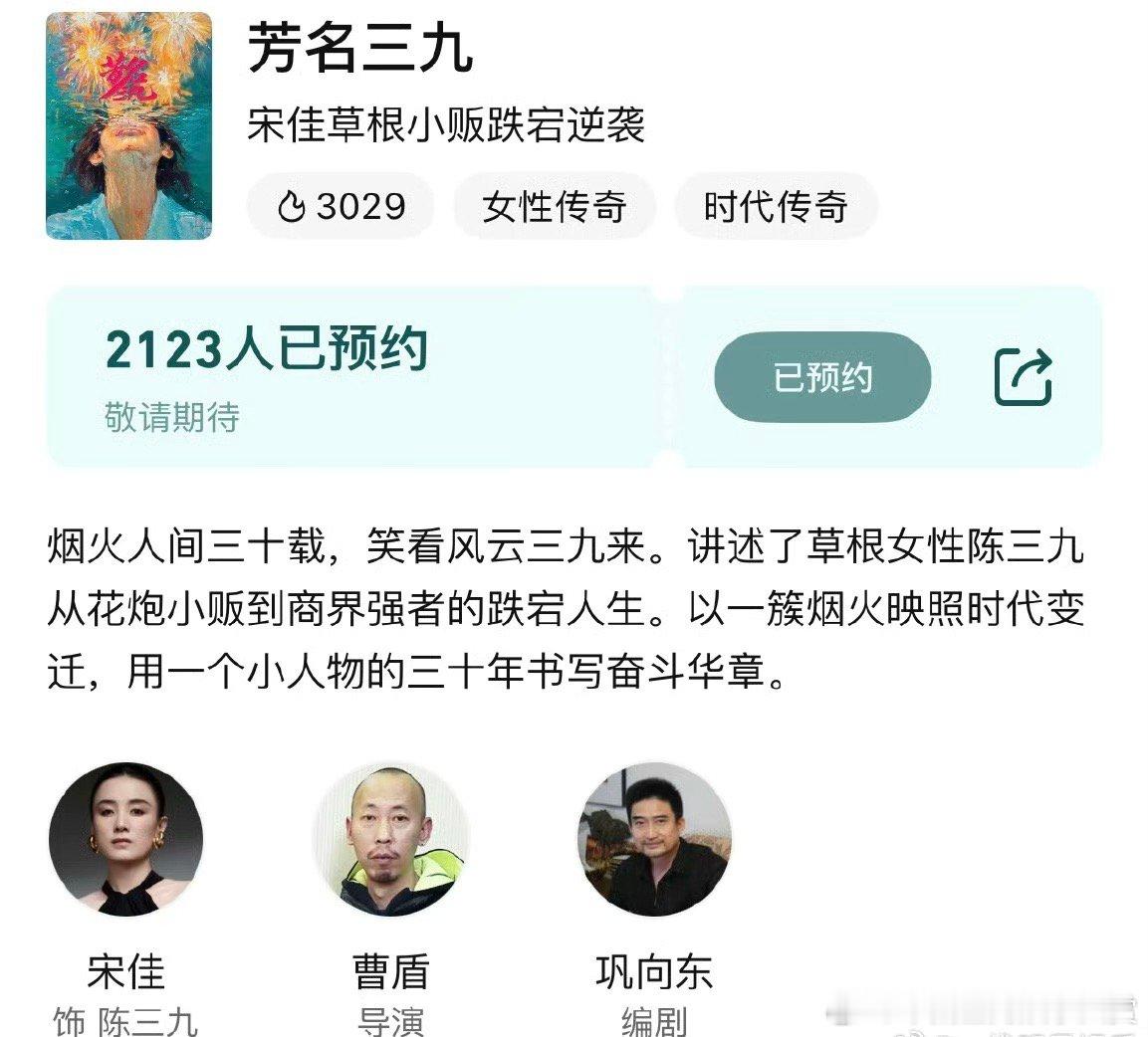
Task: Tap the subtitle 宋佳草根小贩跌宕逆袭
Action: coord(446,124)
